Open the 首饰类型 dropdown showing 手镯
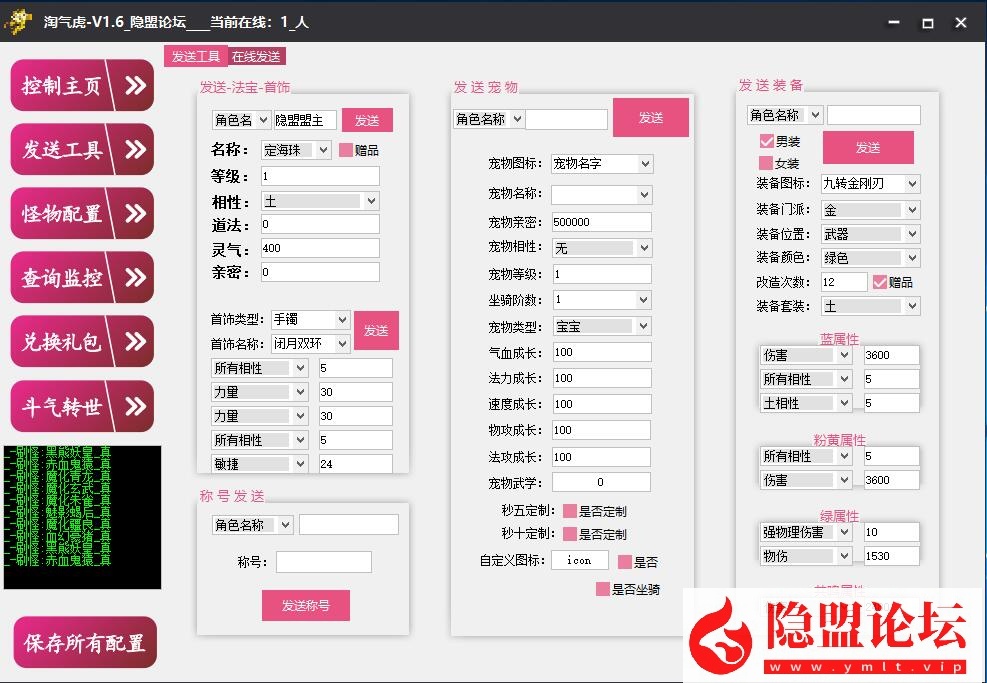 tap(310, 320)
